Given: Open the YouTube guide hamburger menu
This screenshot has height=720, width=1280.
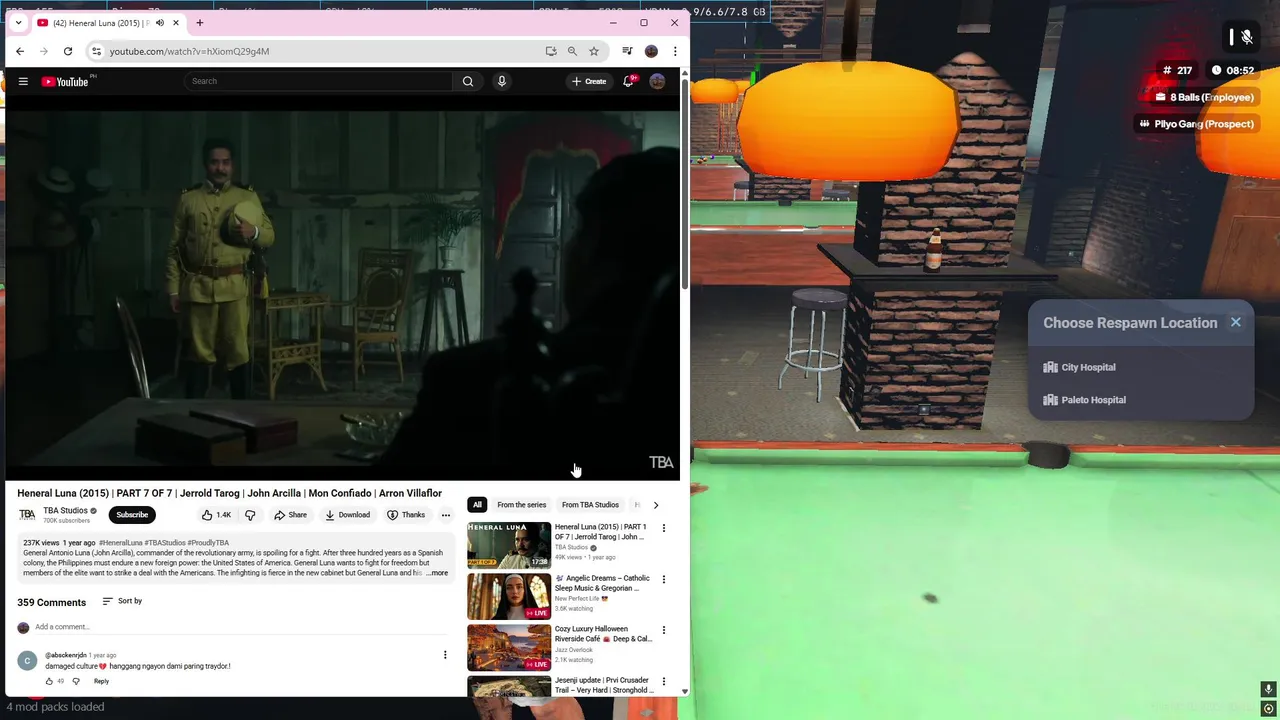Looking at the screenshot, I should [x=23, y=81].
